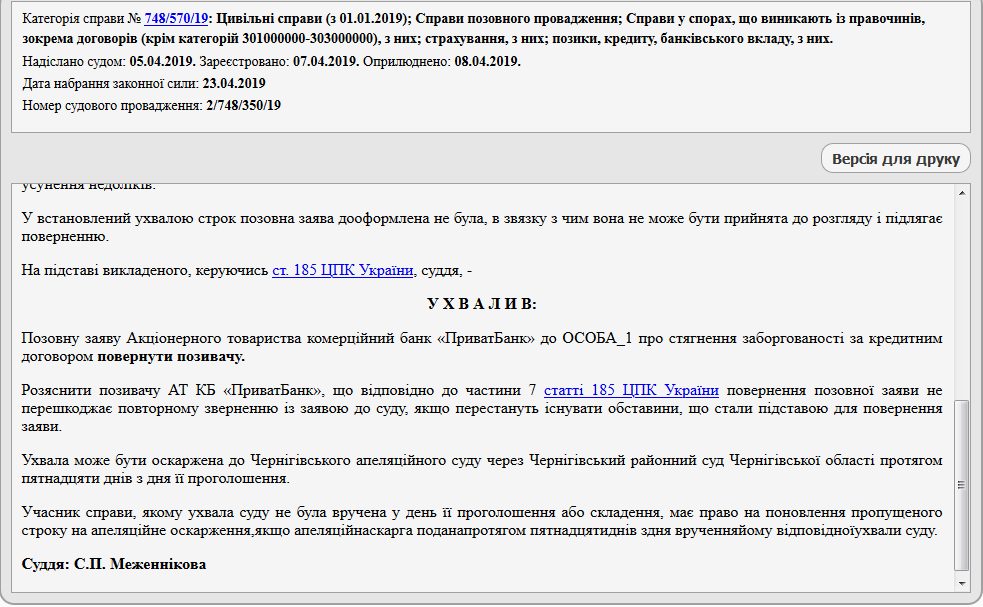983x607 pixels.
Task: Click the label 'Номер судового провадження:'
Action: (x=113, y=105)
